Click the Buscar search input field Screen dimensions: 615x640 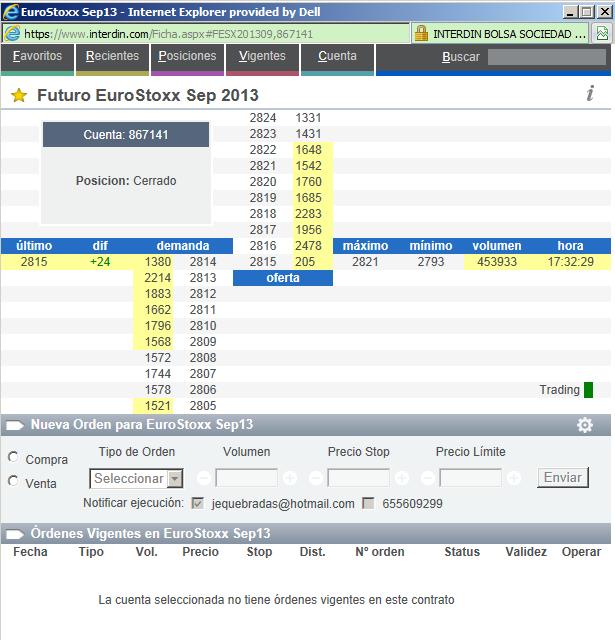coord(547,57)
